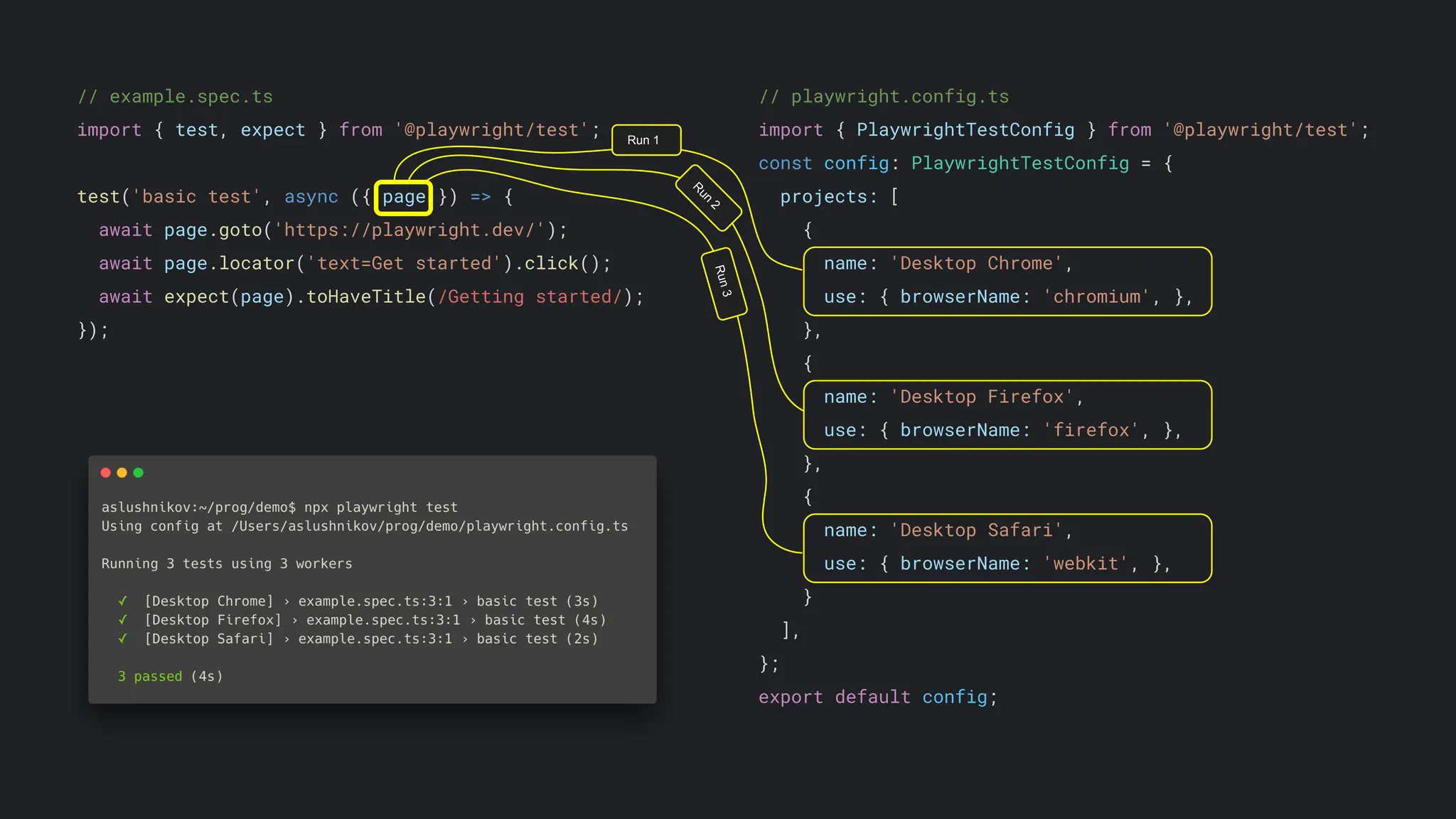
Task: Click the yellow minimize dot of terminal window
Action: coord(122,473)
